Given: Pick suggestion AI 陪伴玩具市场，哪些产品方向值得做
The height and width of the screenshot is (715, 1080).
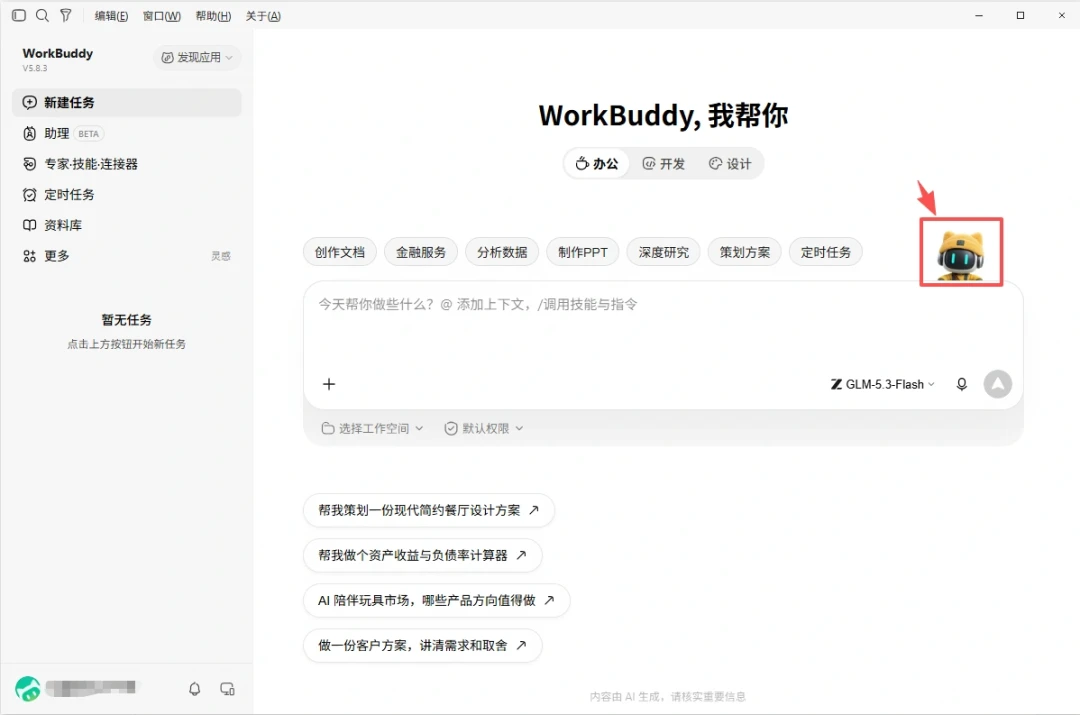Looking at the screenshot, I should 436,601.
